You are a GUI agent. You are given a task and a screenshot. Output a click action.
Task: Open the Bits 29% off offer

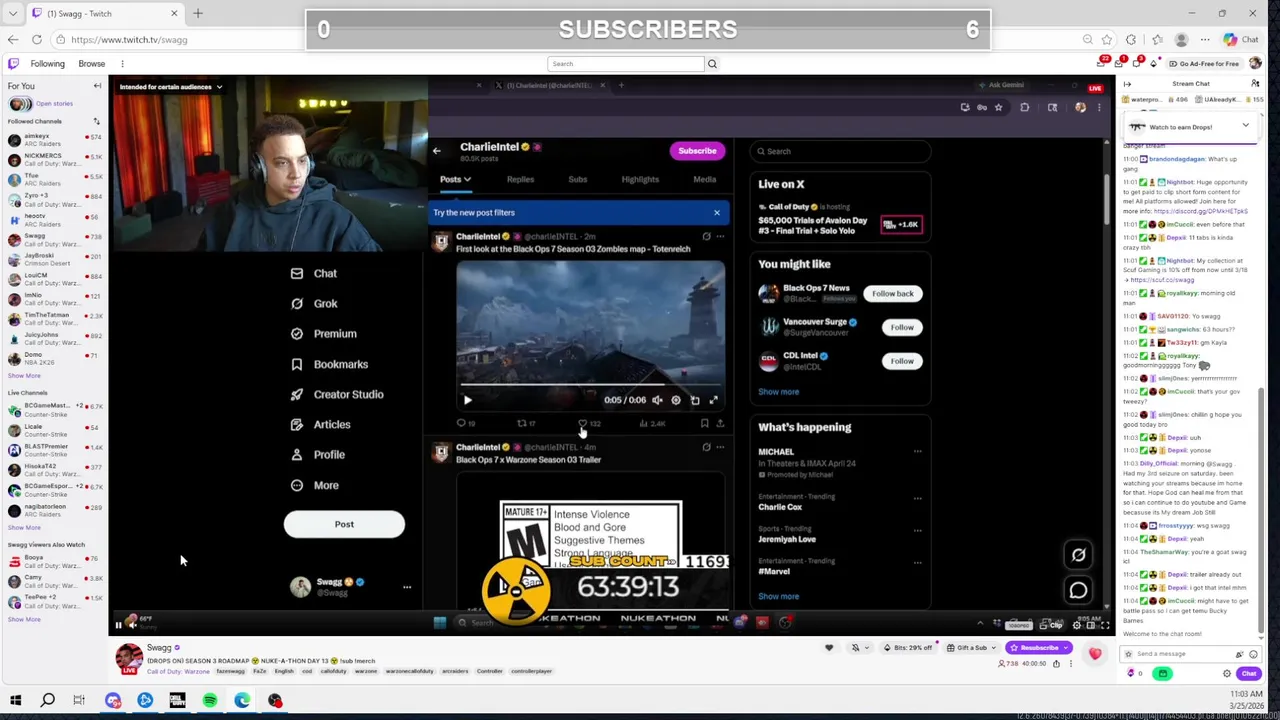click(910, 648)
